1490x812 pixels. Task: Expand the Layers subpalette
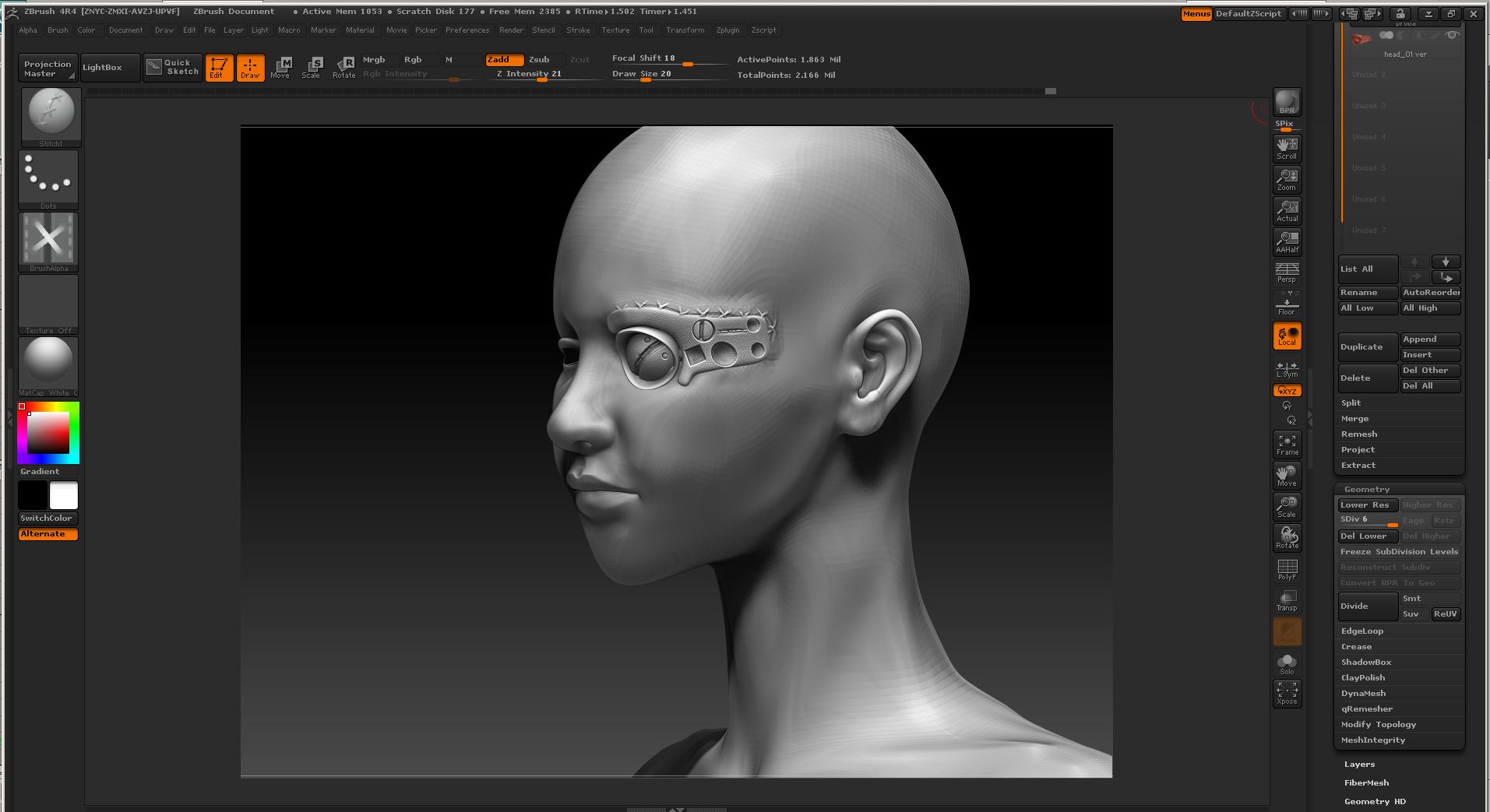click(1359, 765)
